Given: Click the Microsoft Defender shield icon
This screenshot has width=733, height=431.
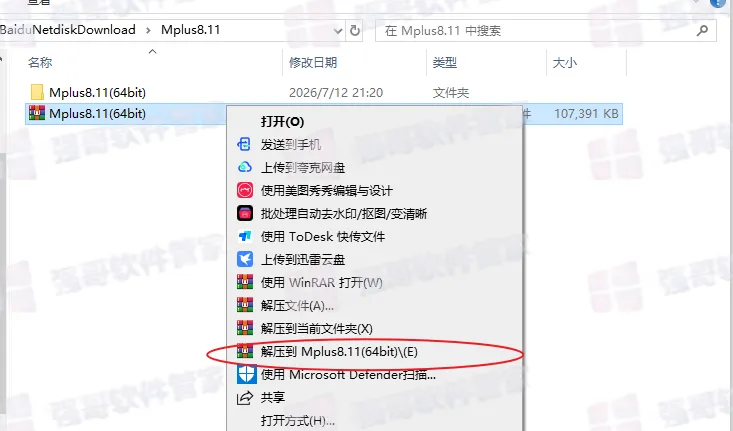Looking at the screenshot, I should (x=246, y=374).
